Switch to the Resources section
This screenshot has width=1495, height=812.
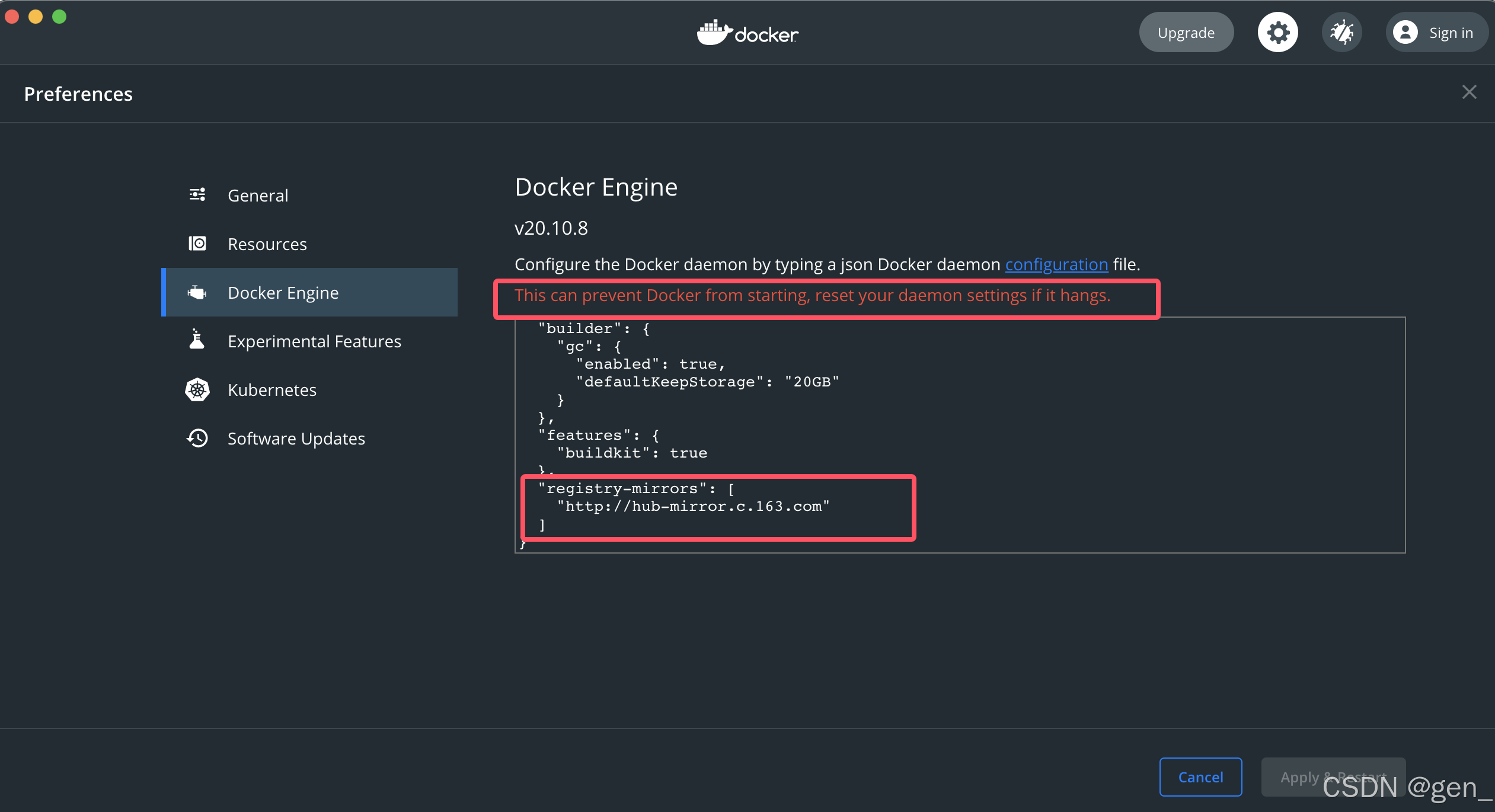click(267, 244)
